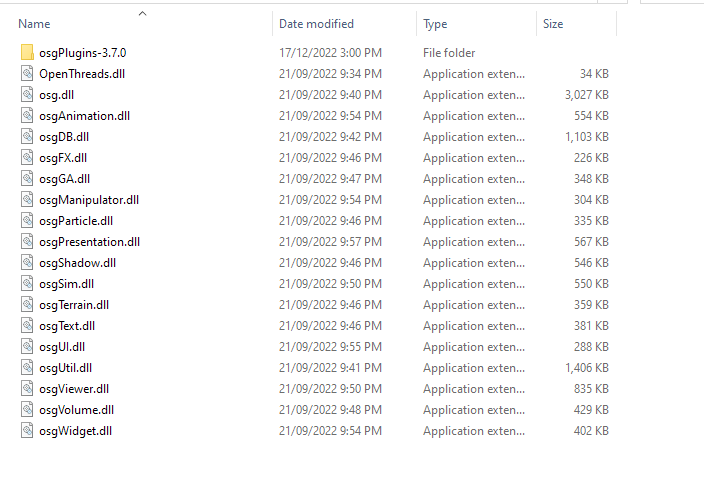704x503 pixels.
Task: Click the 21/09/2022 9:34 PM date
Action: click(330, 74)
